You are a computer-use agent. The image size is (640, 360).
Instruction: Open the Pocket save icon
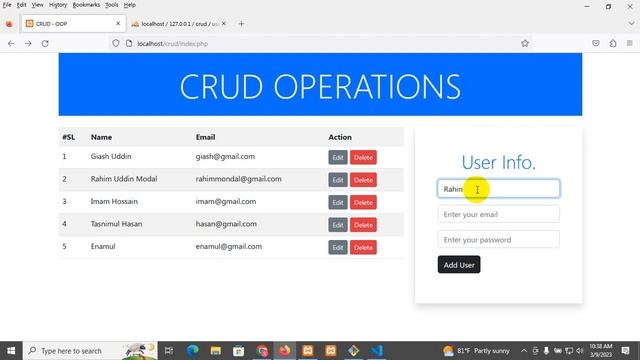point(596,43)
